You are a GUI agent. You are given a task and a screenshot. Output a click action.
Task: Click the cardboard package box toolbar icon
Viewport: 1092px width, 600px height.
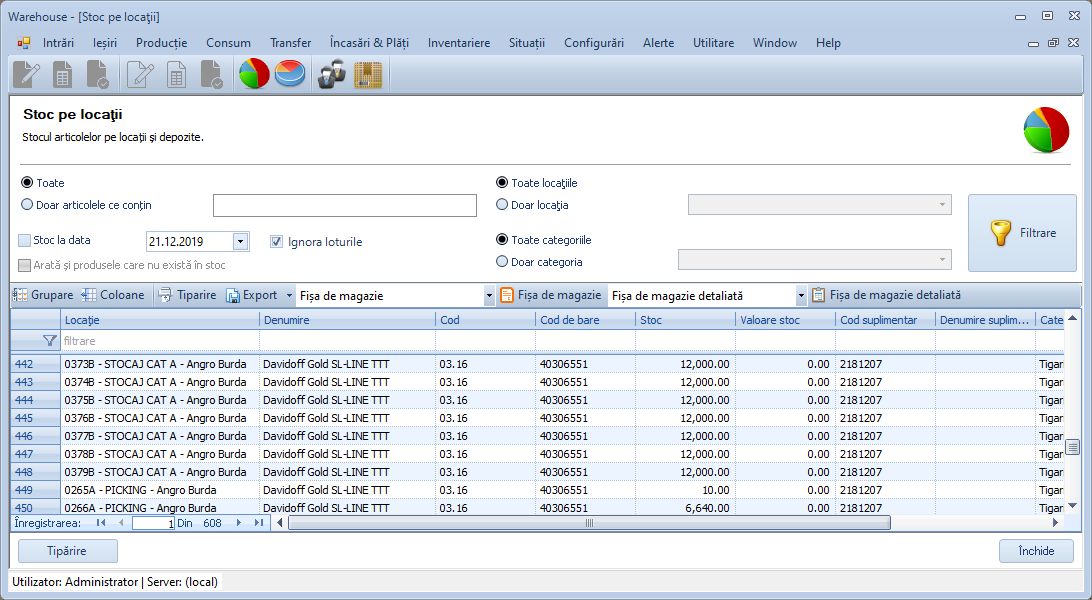368,75
